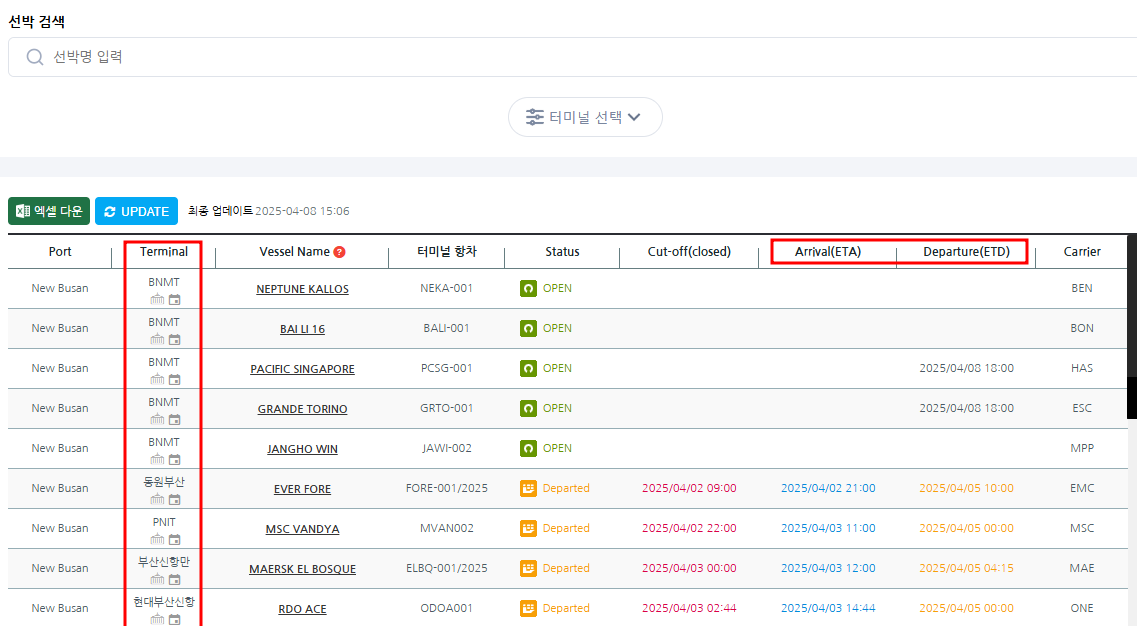Open the MAERSK EL BOSQUE vessel link
This screenshot has width=1137, height=626.
tap(302, 569)
